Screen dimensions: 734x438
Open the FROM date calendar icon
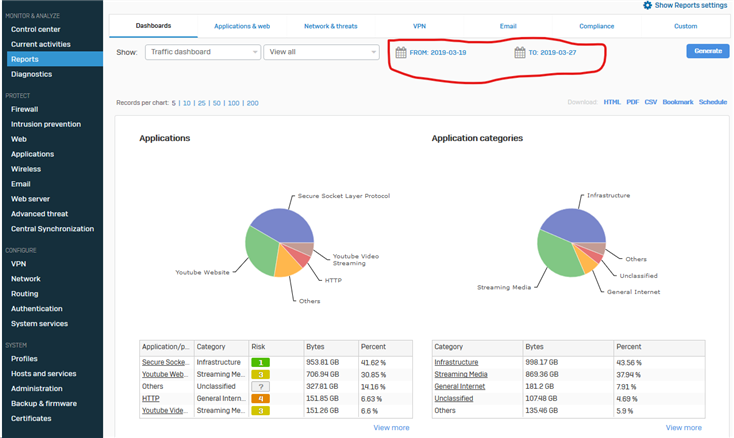tap(401, 52)
